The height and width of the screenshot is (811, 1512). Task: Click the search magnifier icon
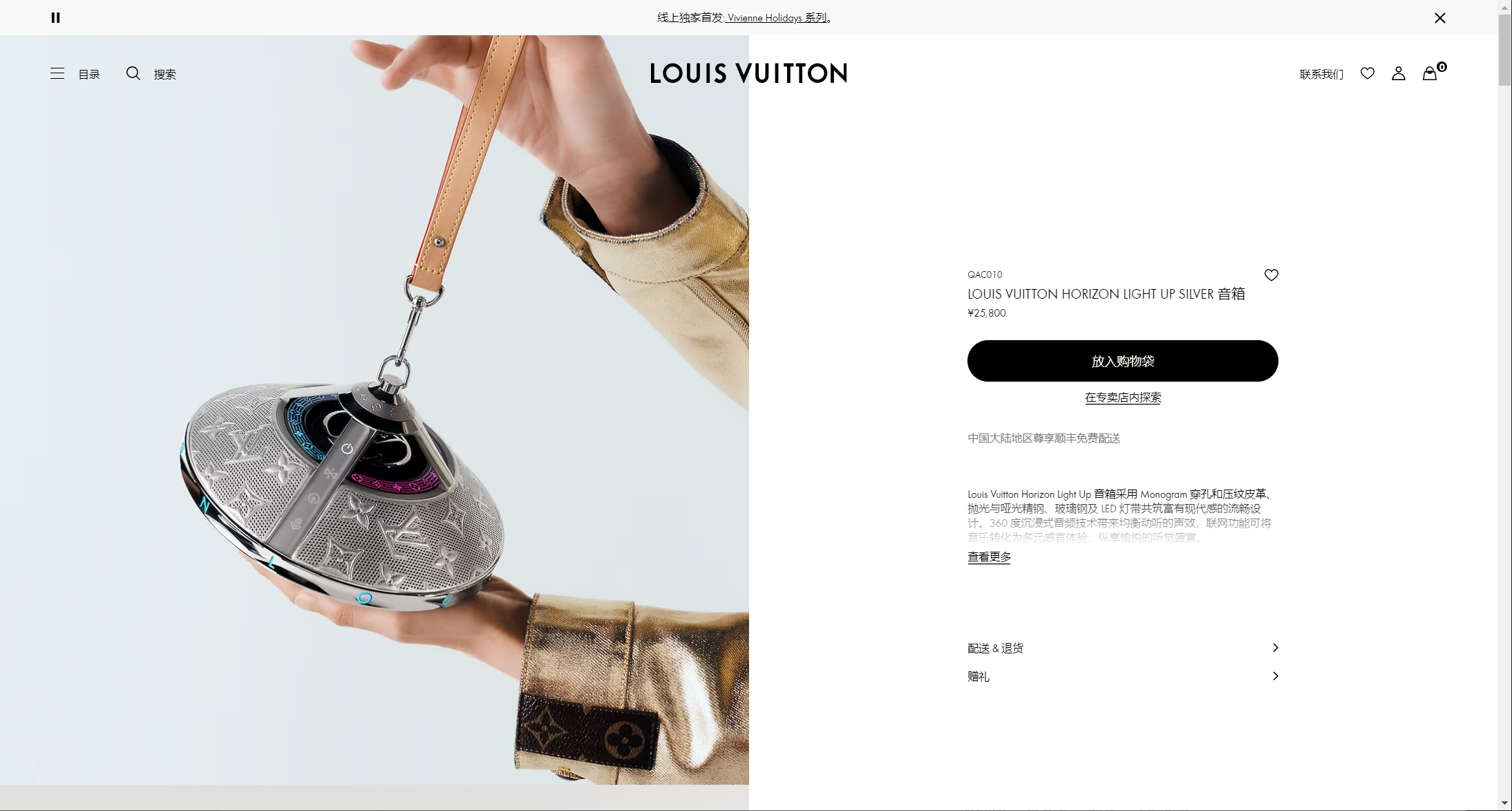[x=133, y=73]
